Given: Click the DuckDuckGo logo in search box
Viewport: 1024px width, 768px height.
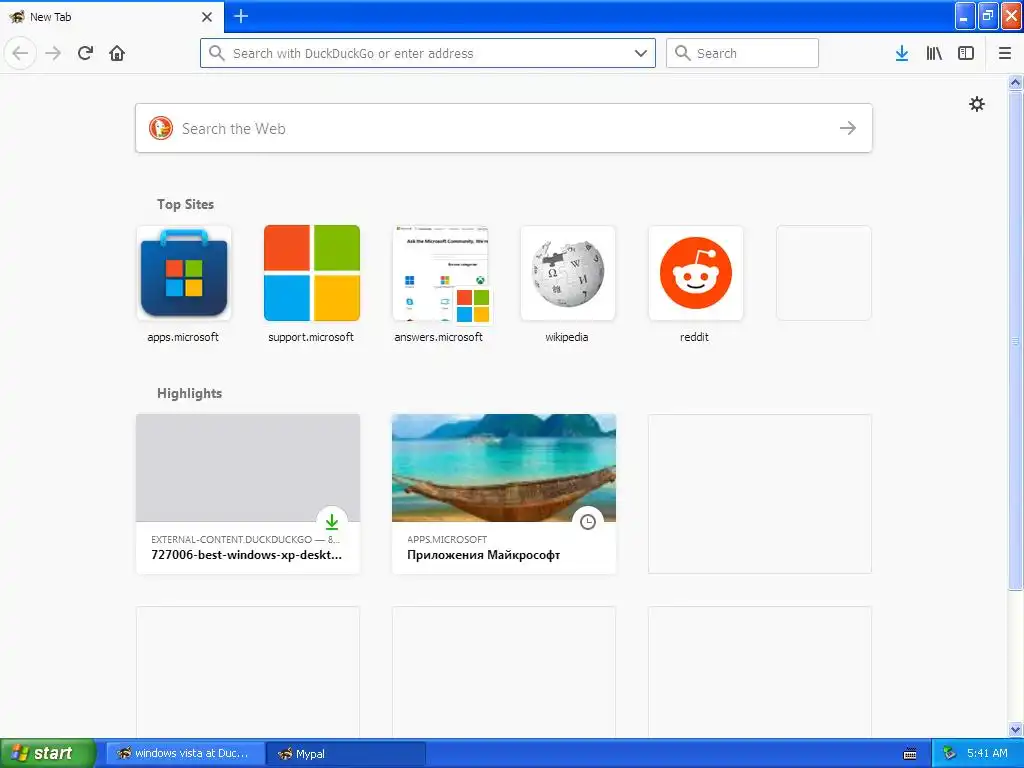Looking at the screenshot, I should click(161, 128).
